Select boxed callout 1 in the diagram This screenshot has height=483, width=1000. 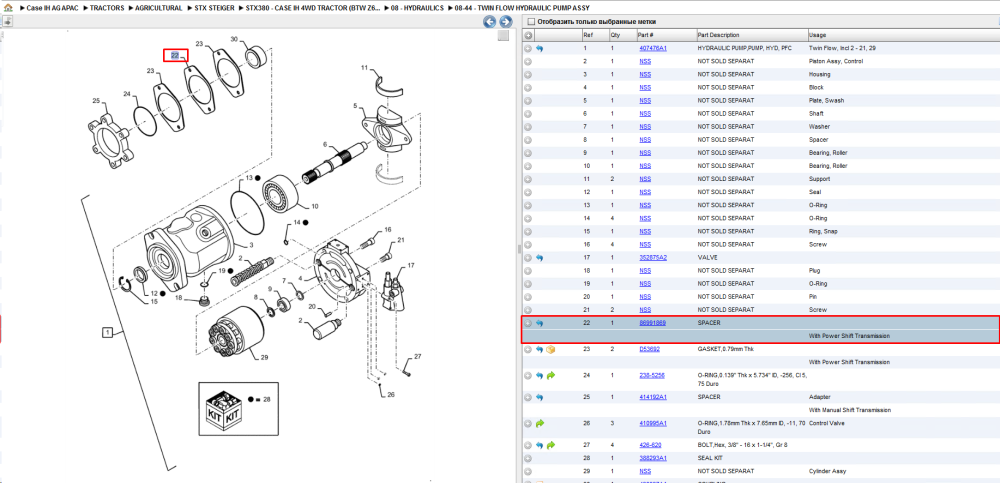(108, 332)
